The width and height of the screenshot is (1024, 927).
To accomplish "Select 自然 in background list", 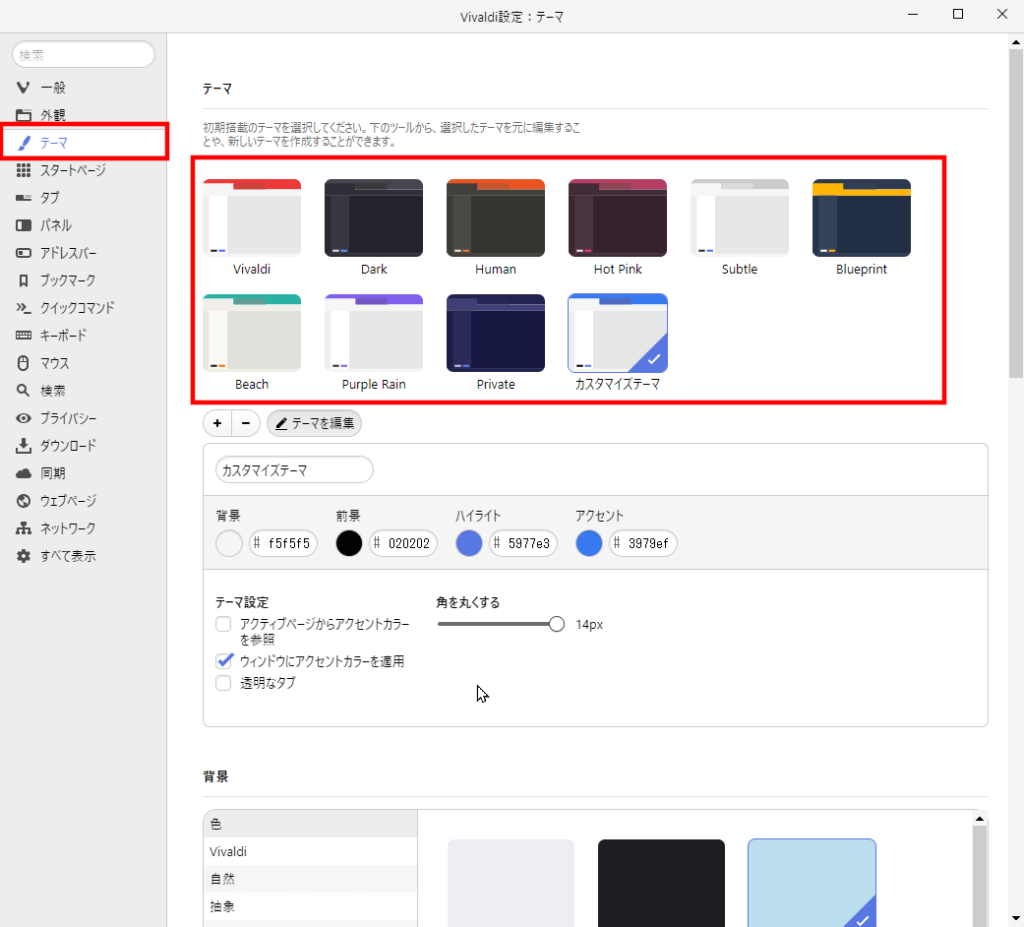I will [310, 879].
